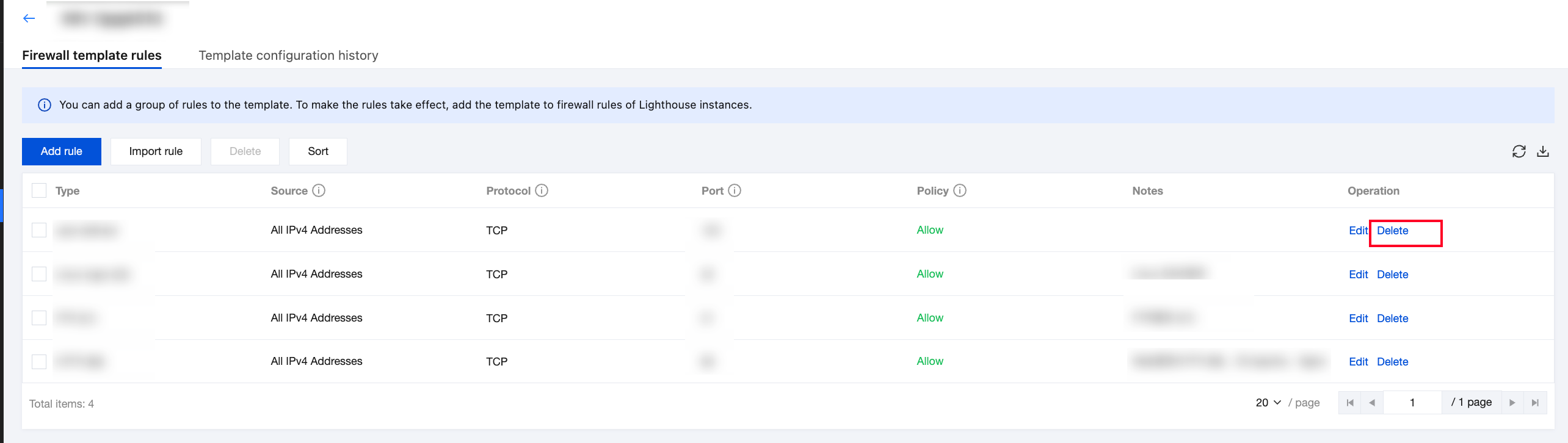Select the Firewall template rules tab
The image size is (1568, 443).
pyautogui.click(x=92, y=56)
